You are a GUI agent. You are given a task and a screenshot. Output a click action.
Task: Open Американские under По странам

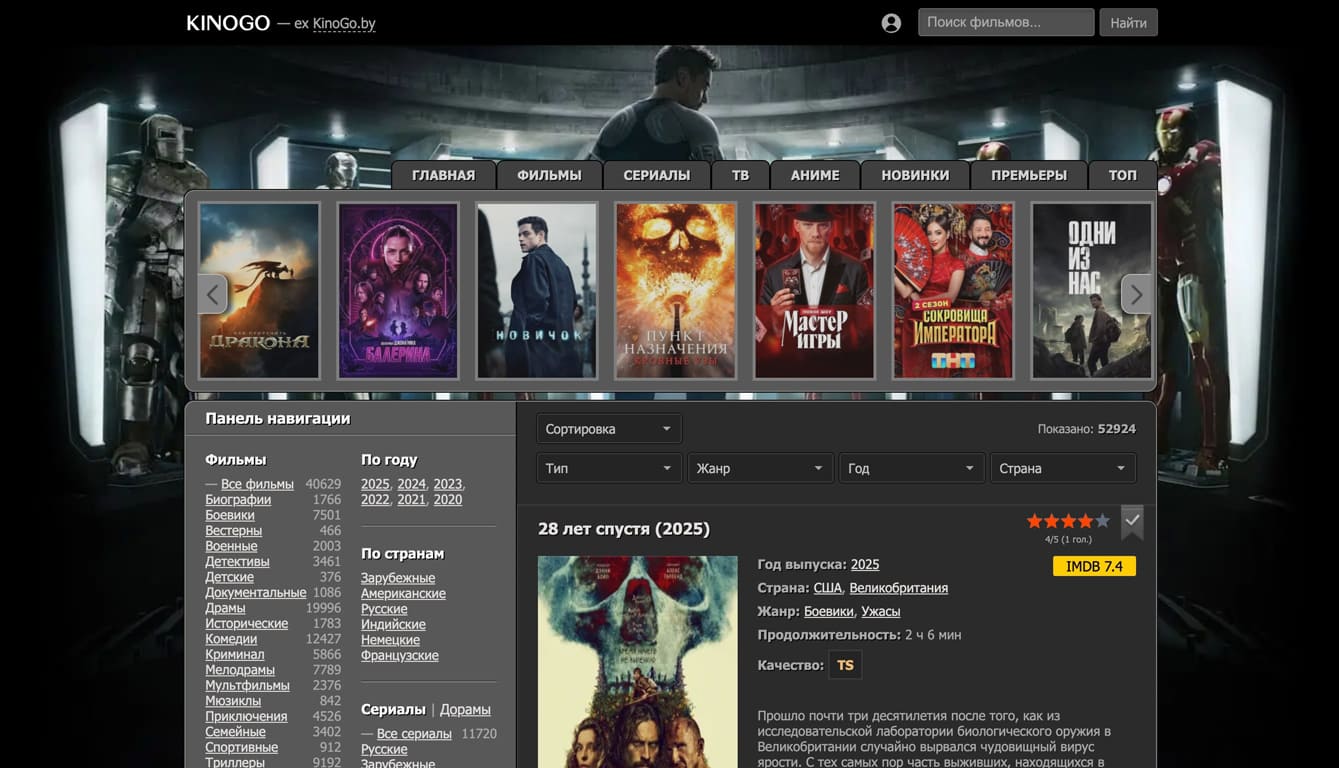403,593
